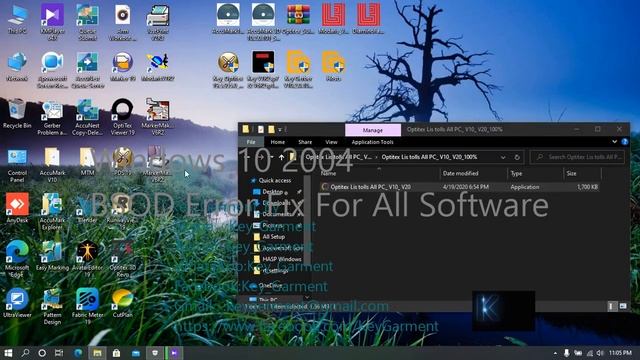The height and width of the screenshot is (360, 640).
Task: Open the File tab in Explorer
Action: click(x=251, y=142)
